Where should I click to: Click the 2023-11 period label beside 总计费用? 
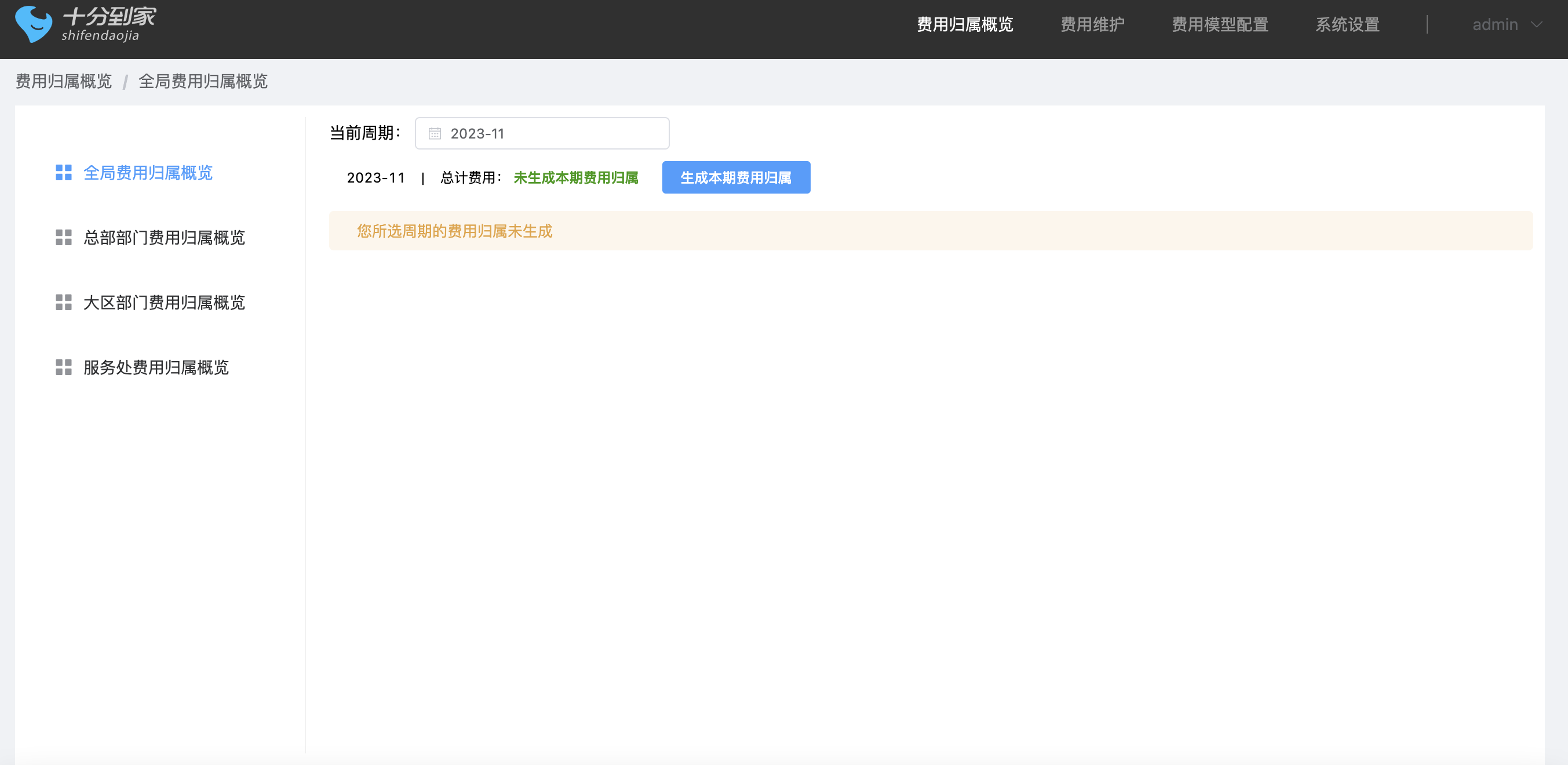375,178
